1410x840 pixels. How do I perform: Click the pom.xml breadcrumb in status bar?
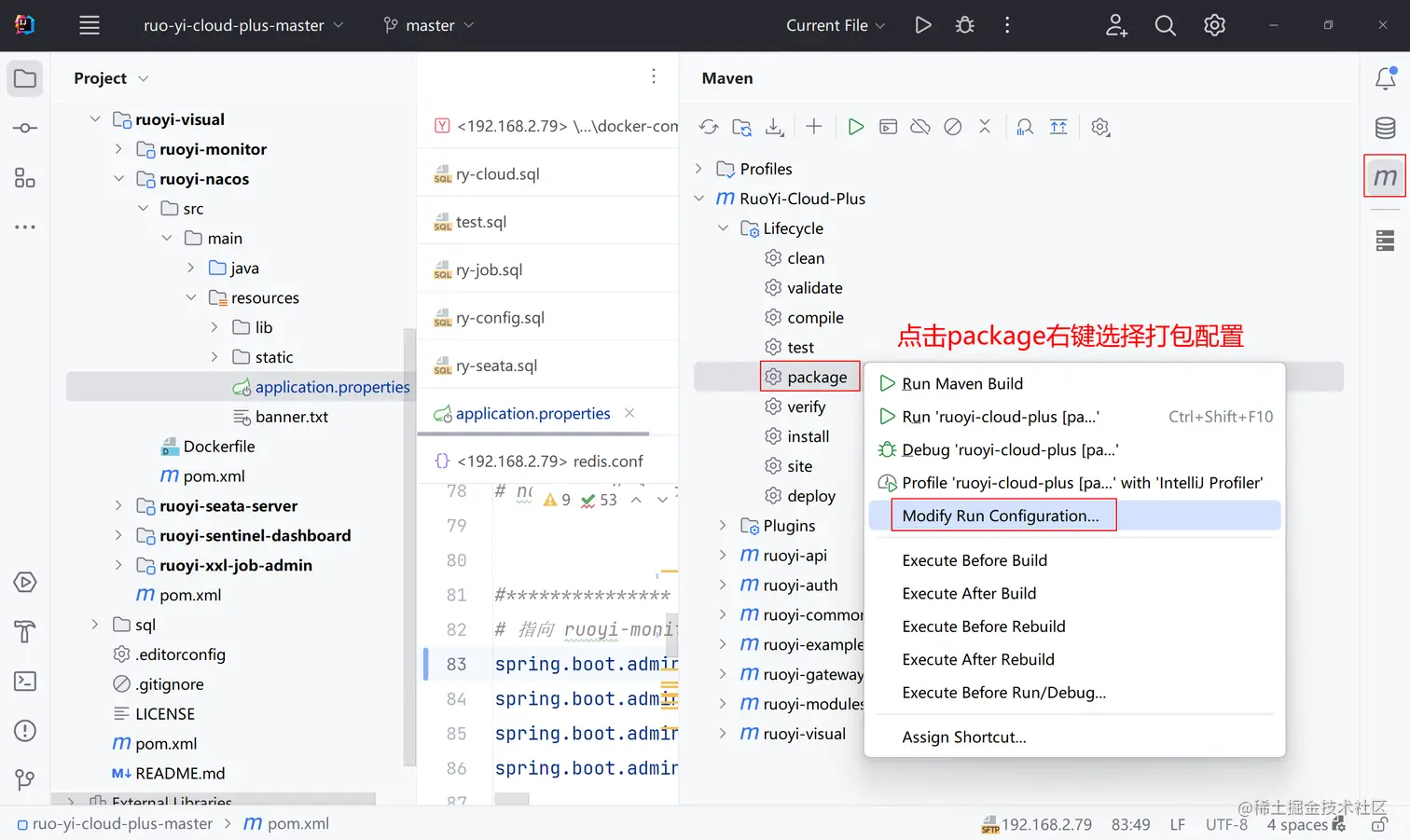pyautogui.click(x=286, y=824)
